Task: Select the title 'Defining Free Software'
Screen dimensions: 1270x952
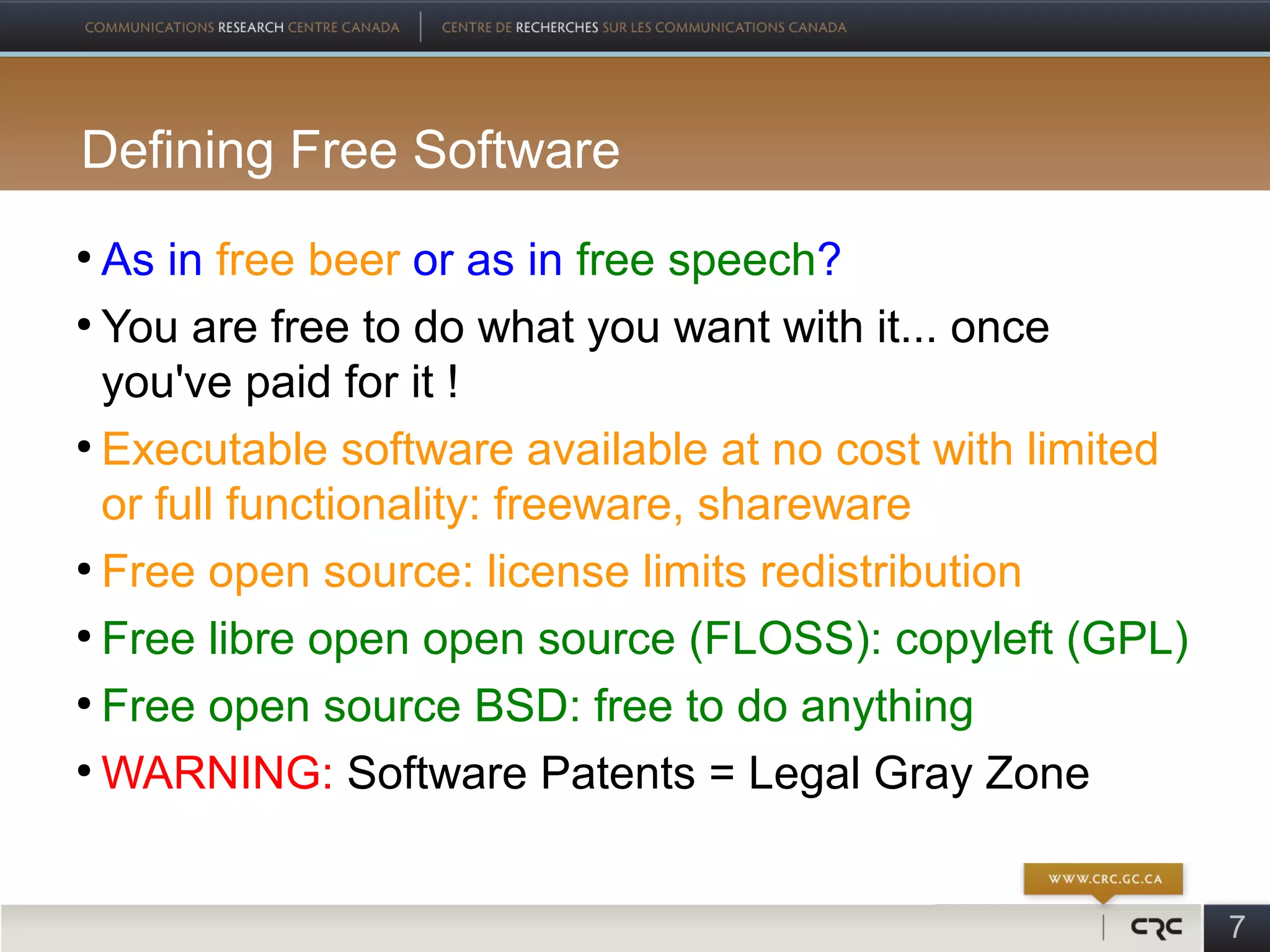Action: [351, 150]
